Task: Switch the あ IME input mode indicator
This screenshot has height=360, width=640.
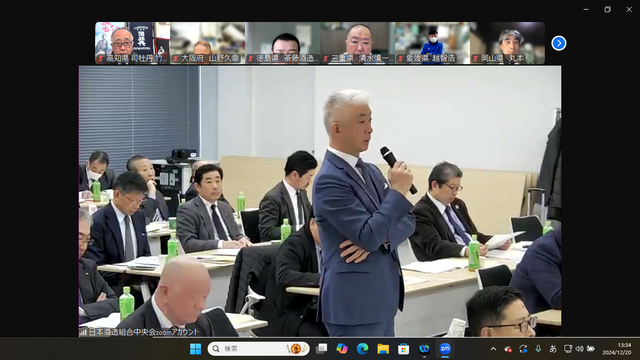Action: coord(553,349)
